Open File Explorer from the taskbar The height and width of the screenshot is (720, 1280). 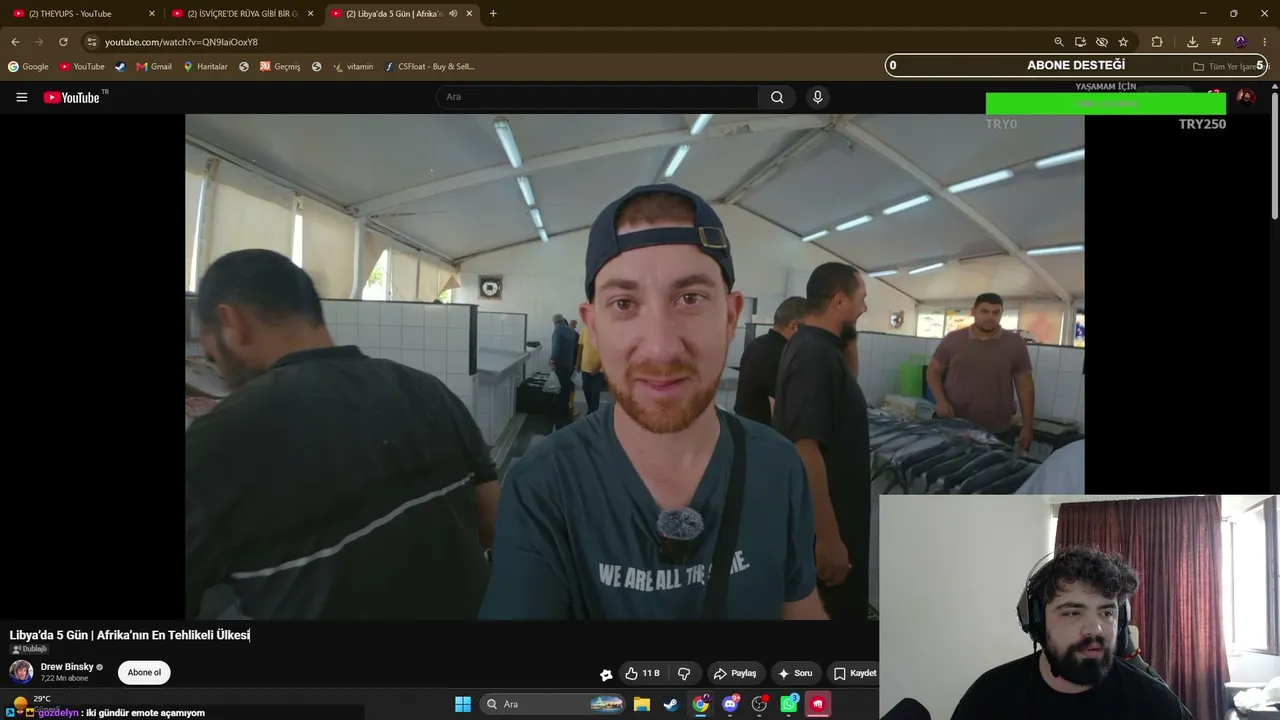(x=642, y=704)
